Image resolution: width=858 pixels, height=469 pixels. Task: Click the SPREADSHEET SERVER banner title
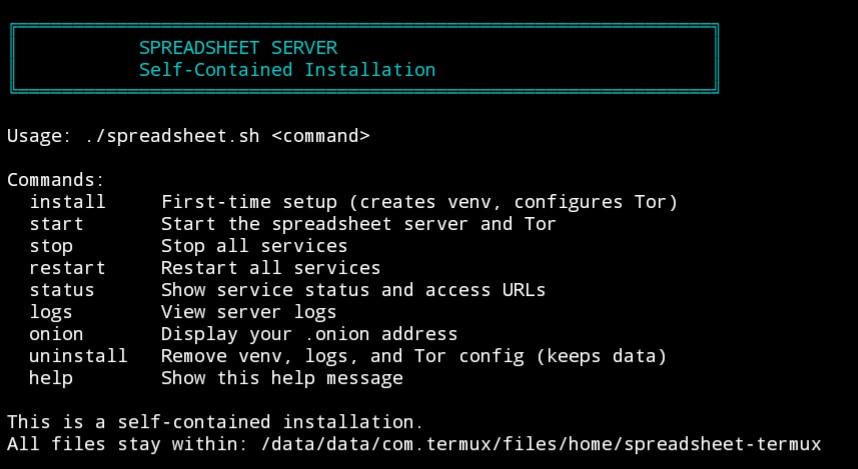238,47
